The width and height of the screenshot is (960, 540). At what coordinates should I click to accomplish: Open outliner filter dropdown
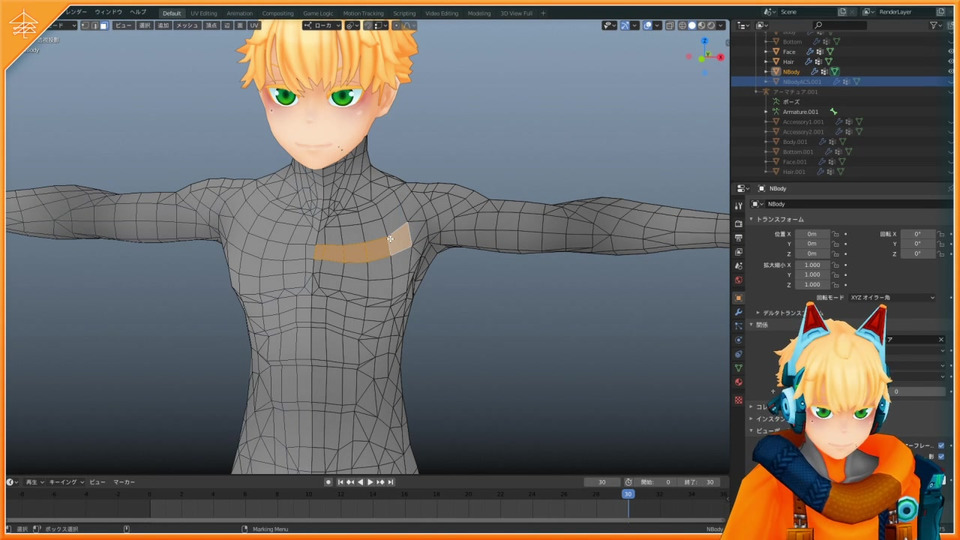coord(936,26)
